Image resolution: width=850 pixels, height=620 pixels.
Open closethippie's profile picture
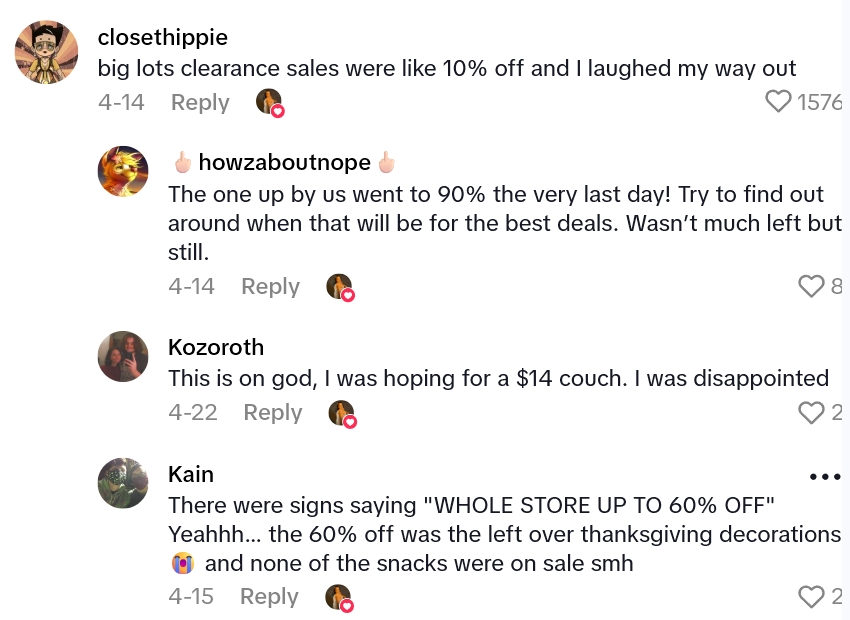47,52
